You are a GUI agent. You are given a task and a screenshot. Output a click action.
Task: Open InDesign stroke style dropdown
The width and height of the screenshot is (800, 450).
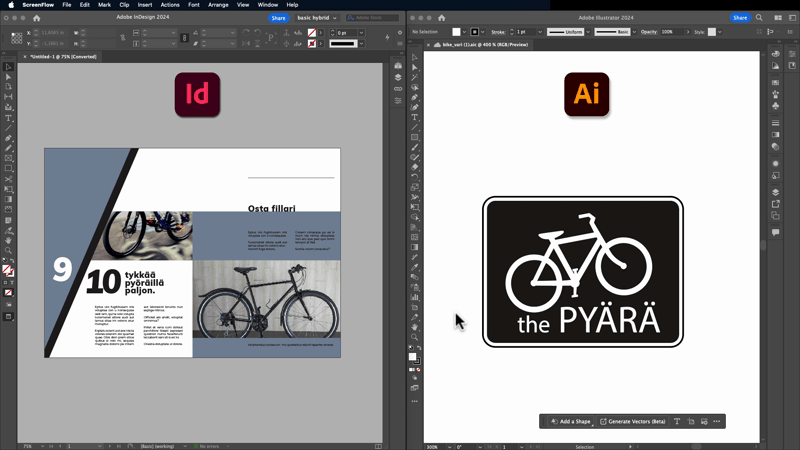[x=361, y=44]
